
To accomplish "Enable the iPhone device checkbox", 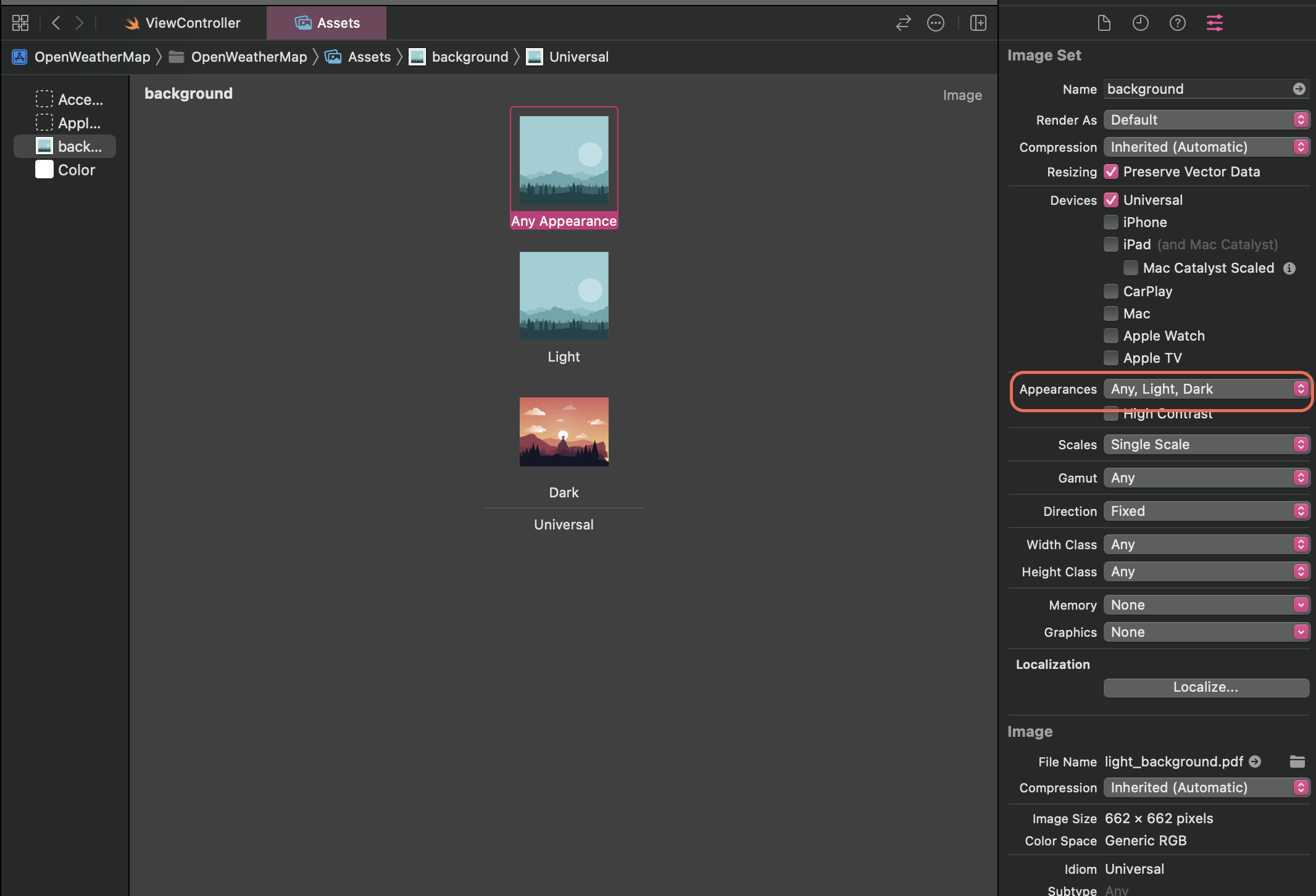I will [1111, 222].
